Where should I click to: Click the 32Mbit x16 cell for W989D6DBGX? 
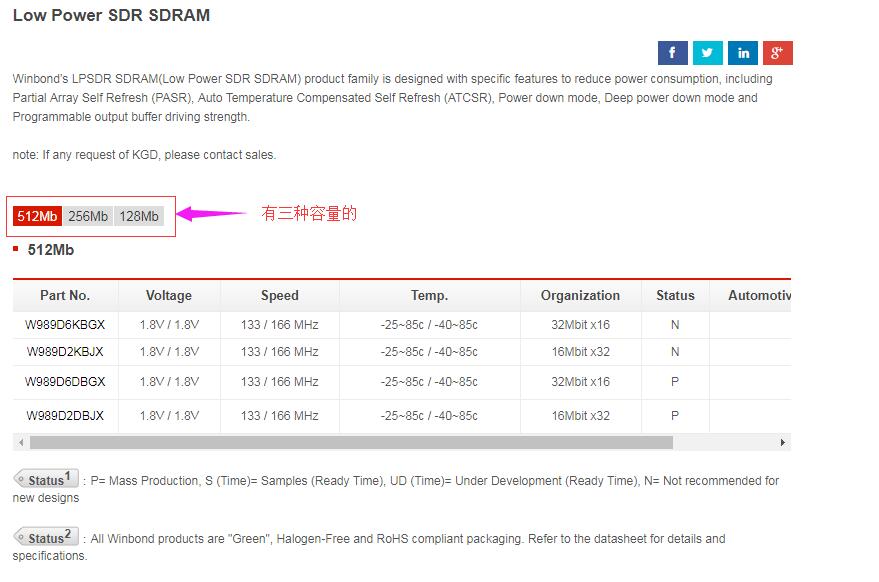point(580,382)
